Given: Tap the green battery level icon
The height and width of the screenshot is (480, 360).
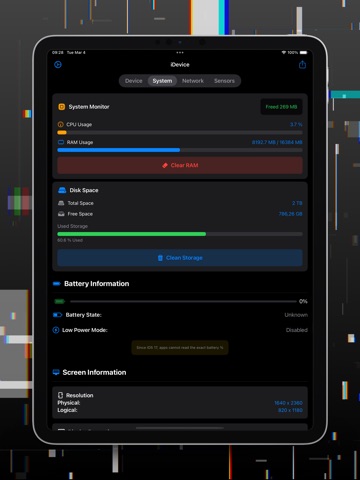Looking at the screenshot, I should click(x=59, y=301).
